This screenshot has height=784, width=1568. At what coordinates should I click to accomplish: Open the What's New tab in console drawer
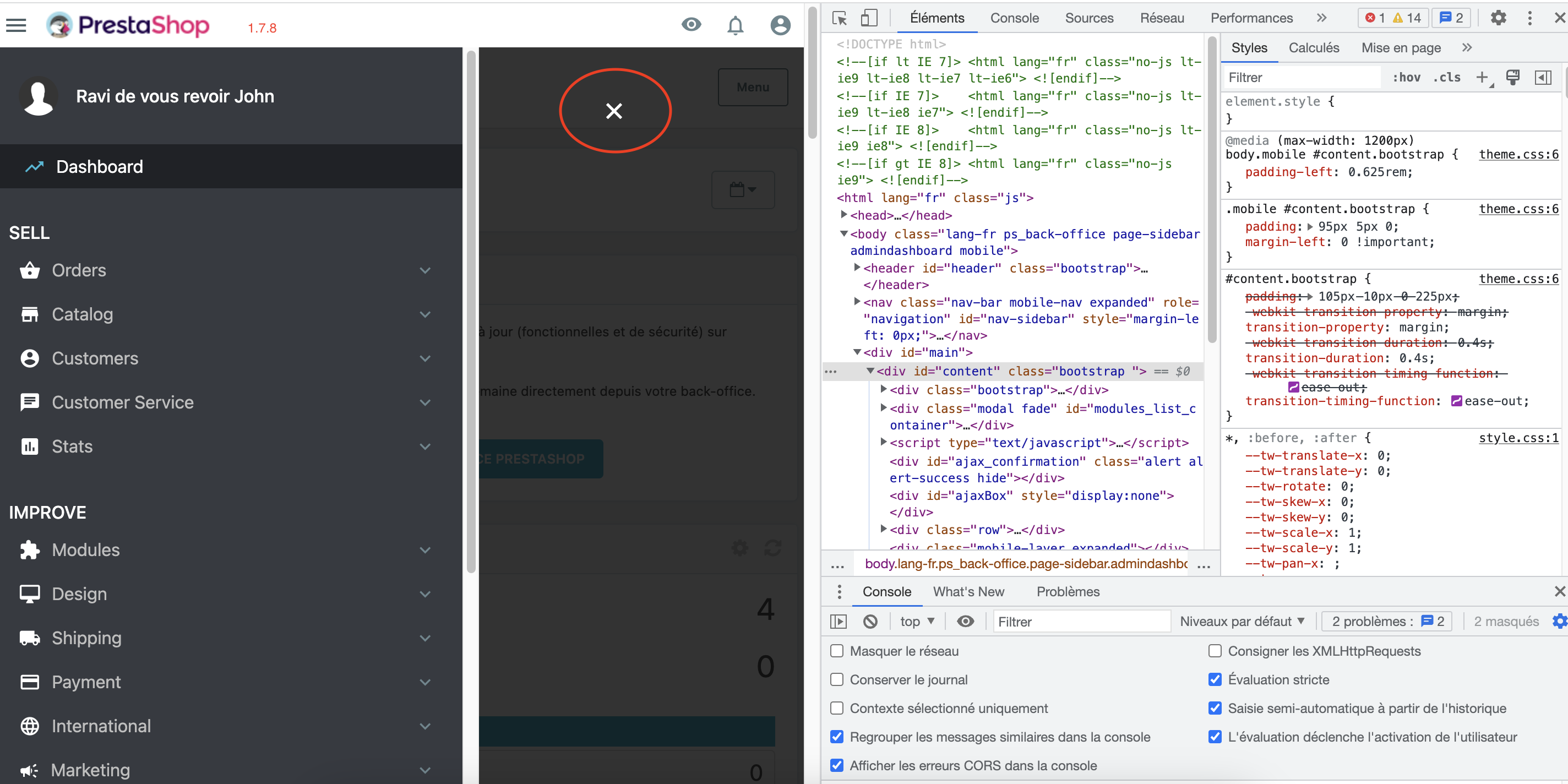tap(968, 591)
